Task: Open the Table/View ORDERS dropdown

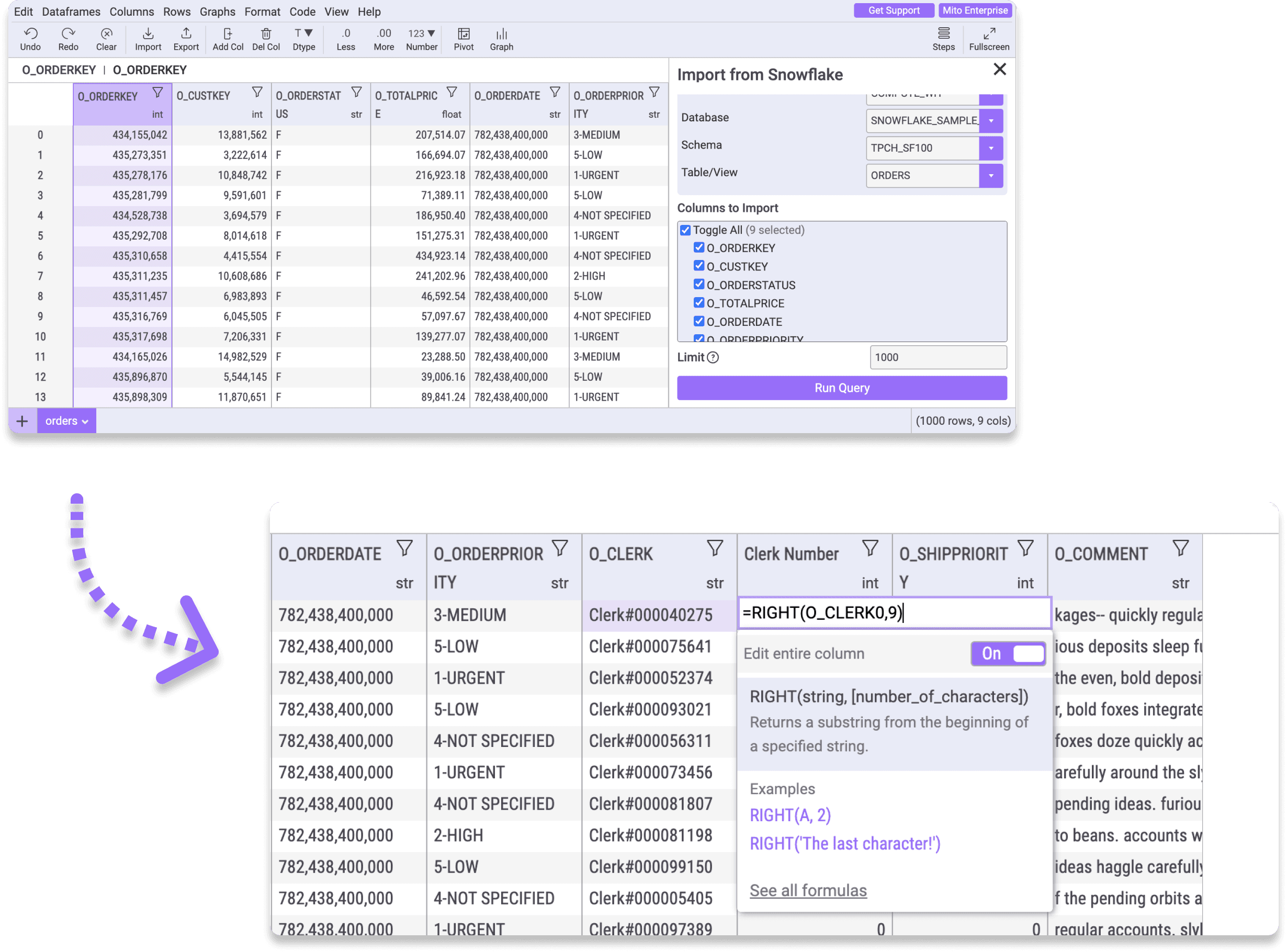Action: [991, 175]
